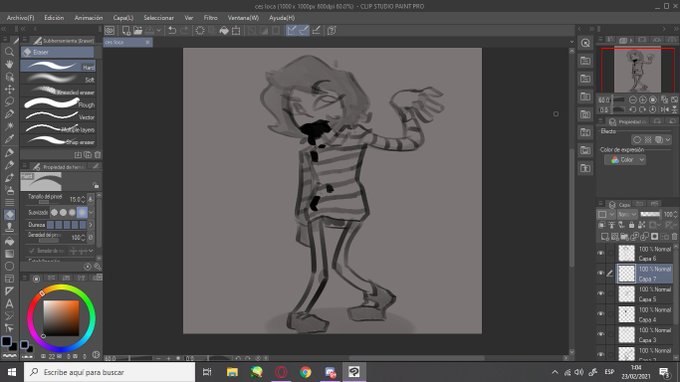This screenshot has height=382, width=680.
Task: Click the Clear selection icon in command bar
Action: (200, 30)
